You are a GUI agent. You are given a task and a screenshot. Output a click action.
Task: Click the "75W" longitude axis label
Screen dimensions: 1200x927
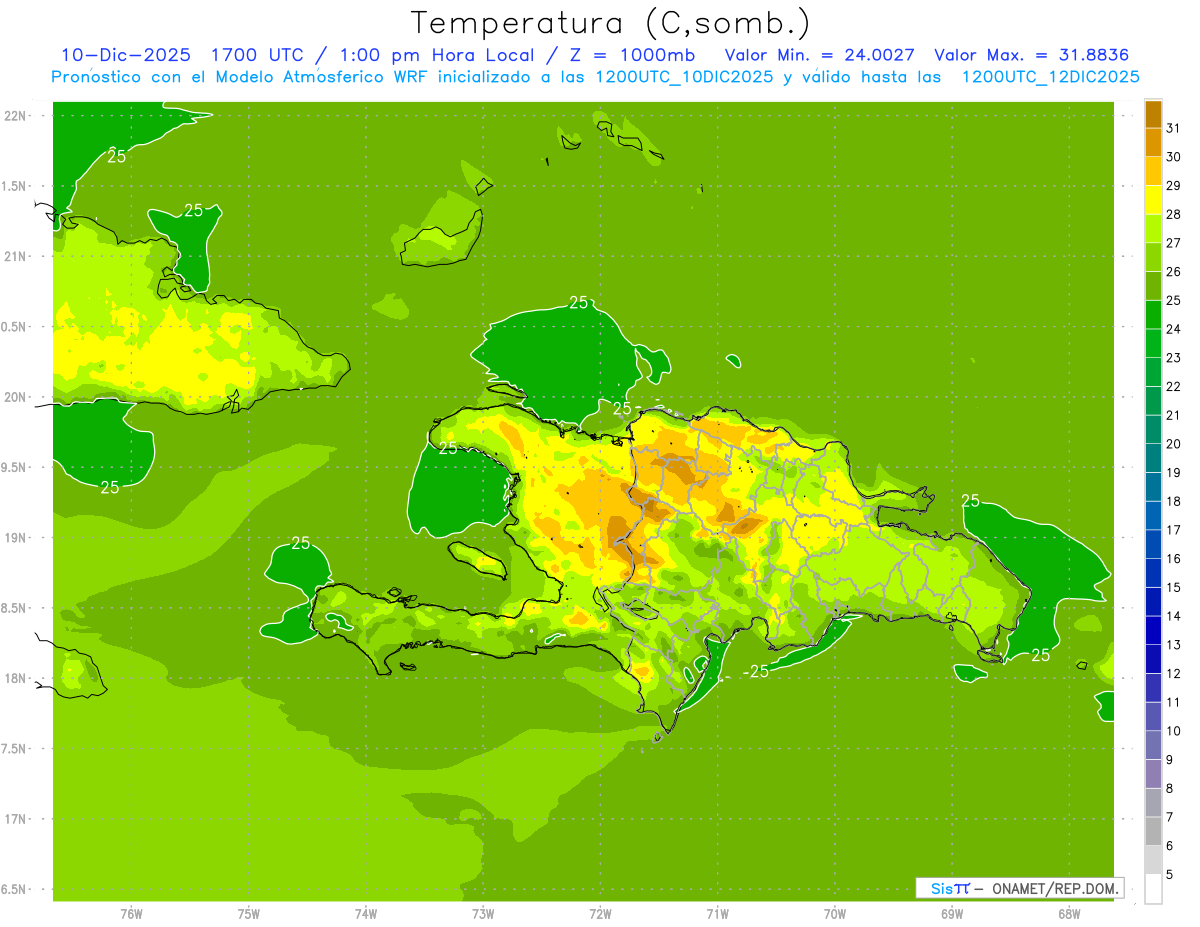pyautogui.click(x=249, y=914)
